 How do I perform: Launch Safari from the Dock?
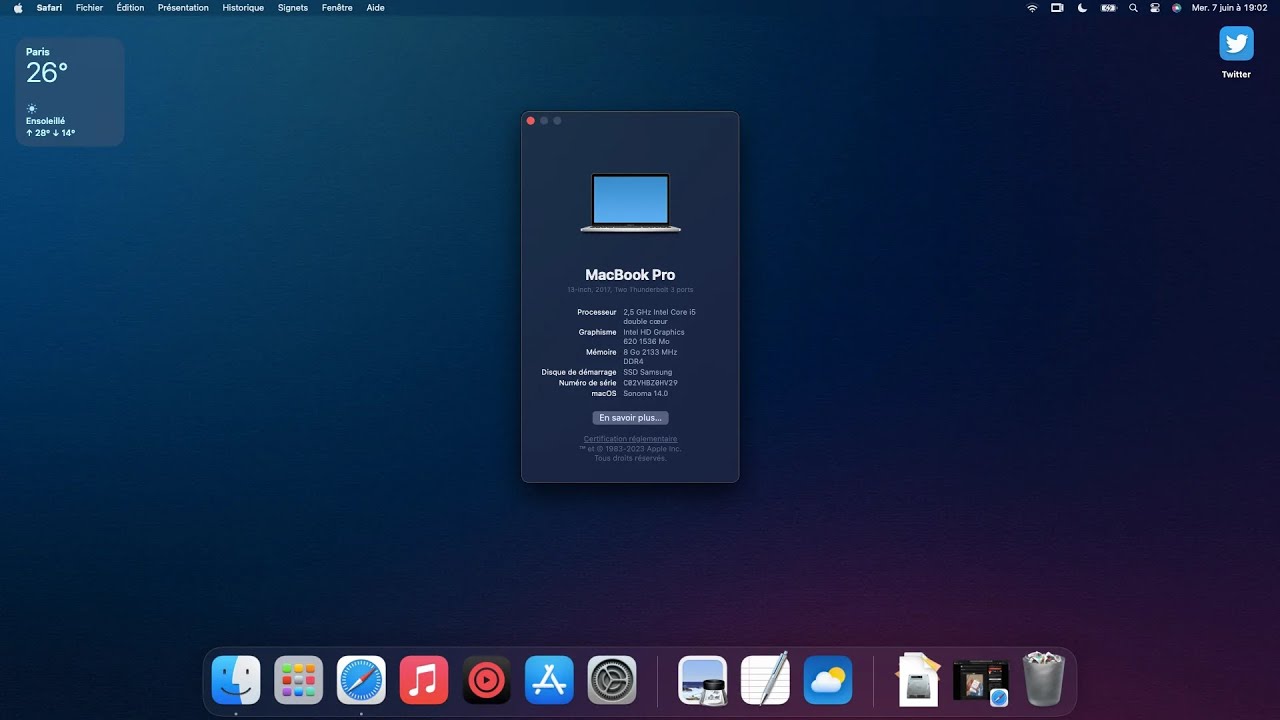(x=361, y=680)
